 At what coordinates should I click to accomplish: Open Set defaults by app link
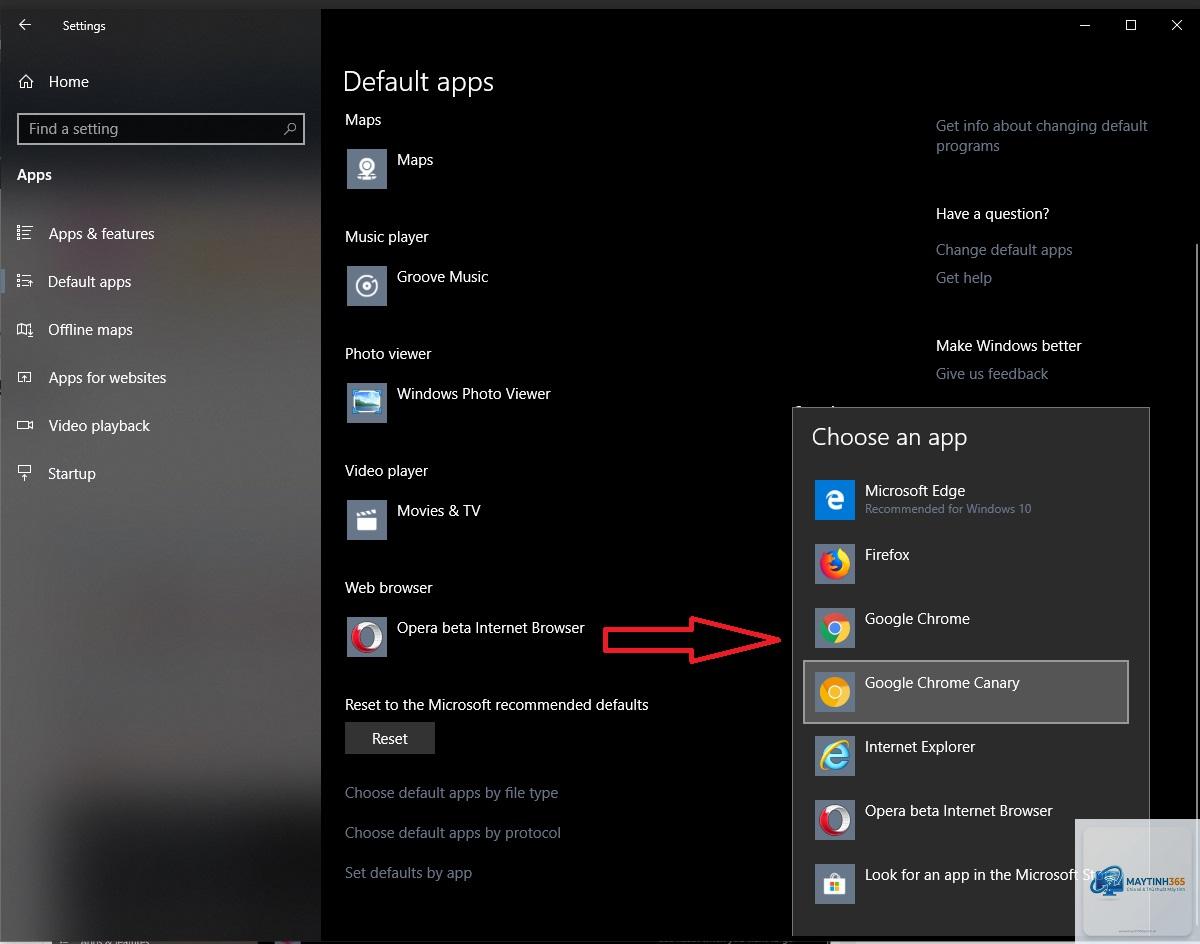pos(408,872)
